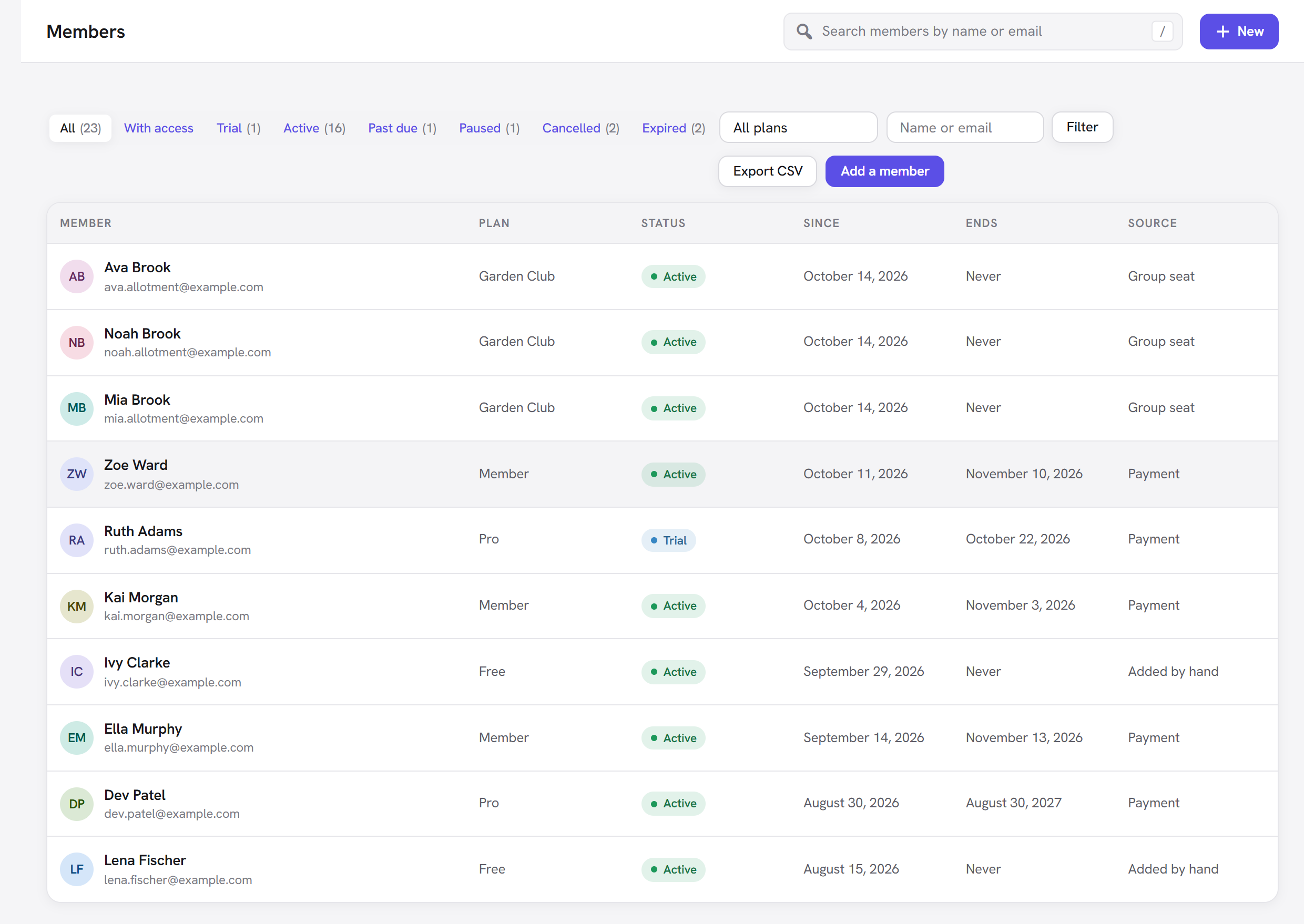Open the Active (16) tab

coord(314,128)
